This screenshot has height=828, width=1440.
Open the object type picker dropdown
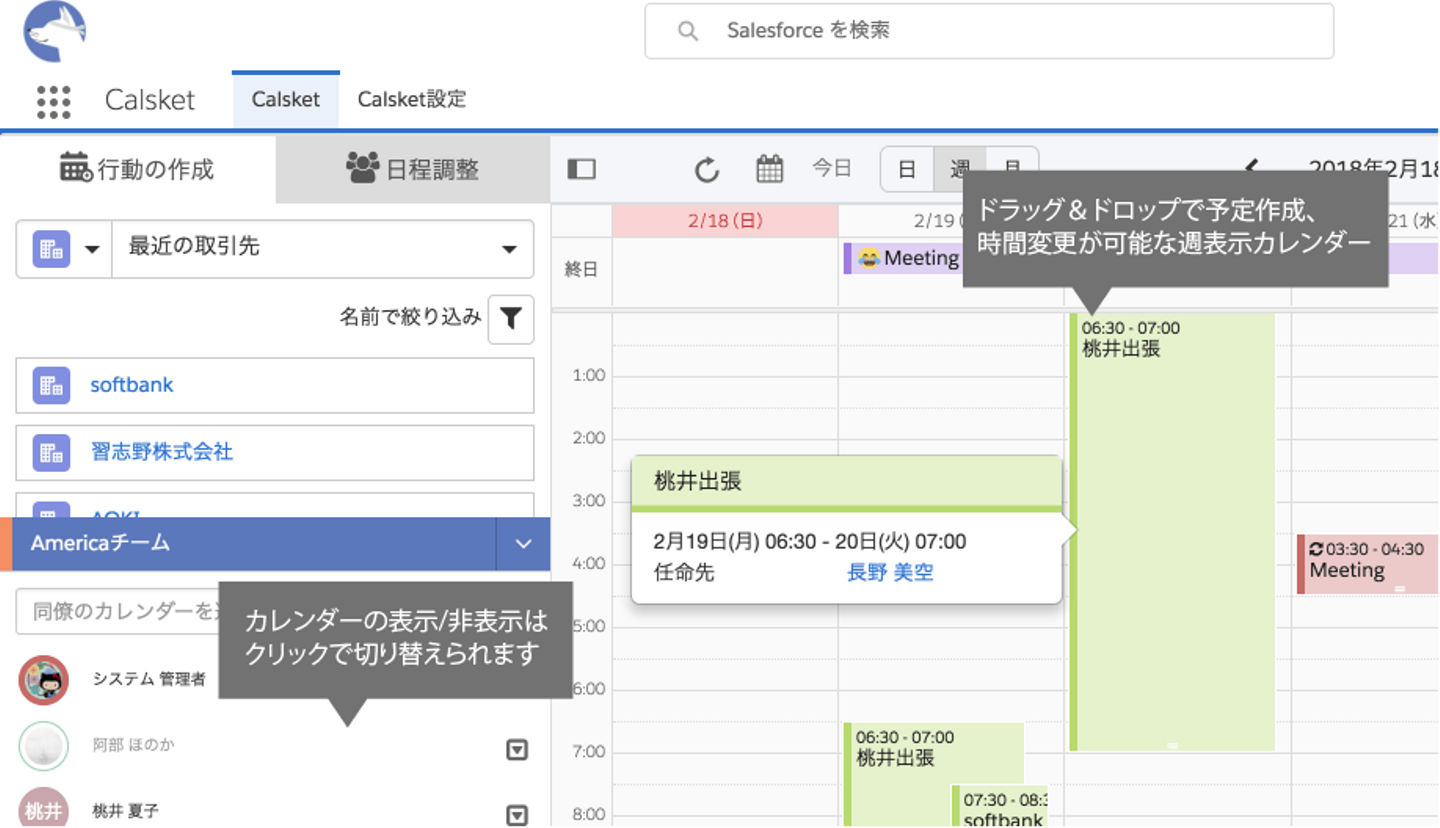[x=65, y=249]
